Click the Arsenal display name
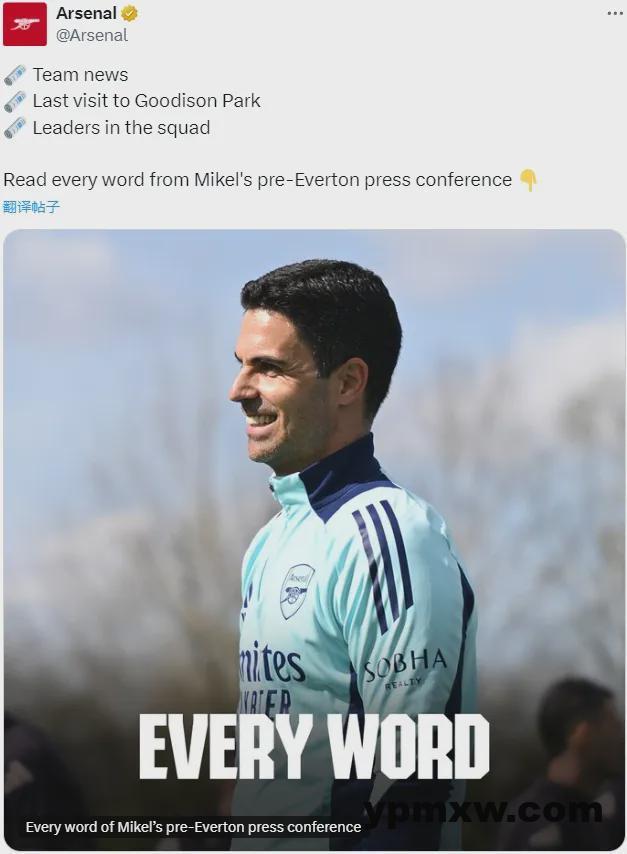This screenshot has width=627, height=854. pyautogui.click(x=87, y=13)
